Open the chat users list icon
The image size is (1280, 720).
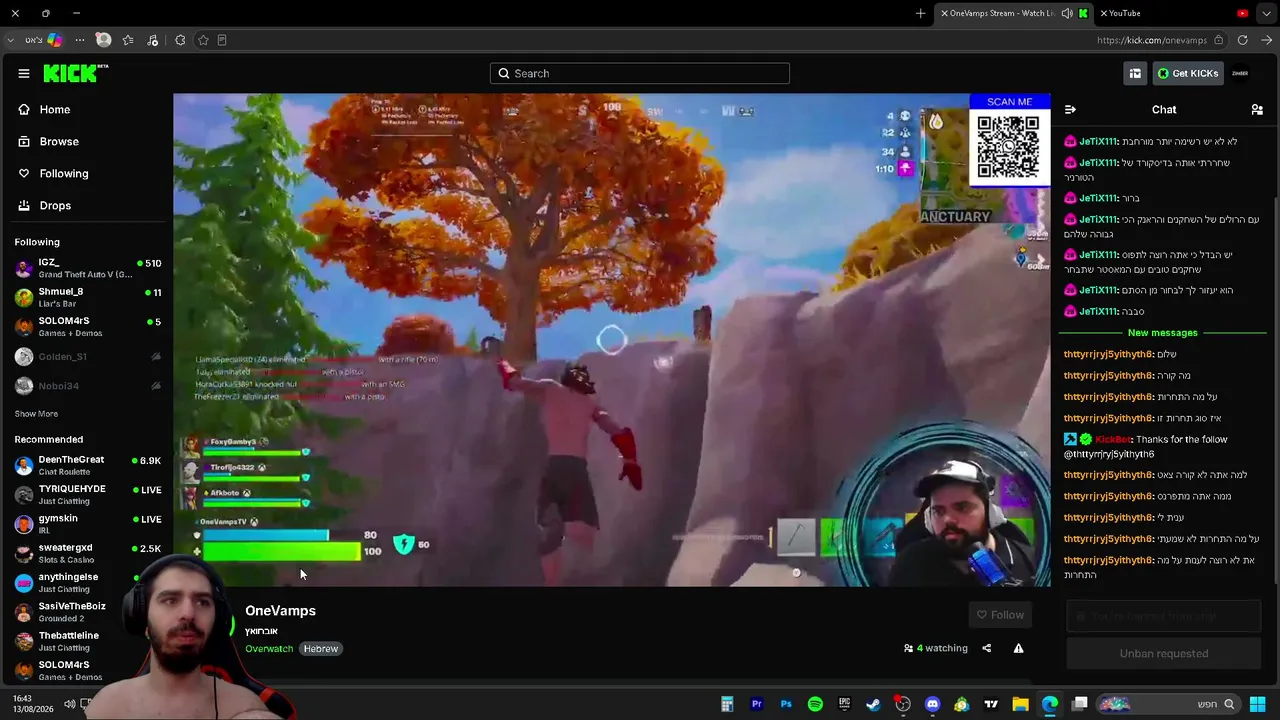(1257, 110)
